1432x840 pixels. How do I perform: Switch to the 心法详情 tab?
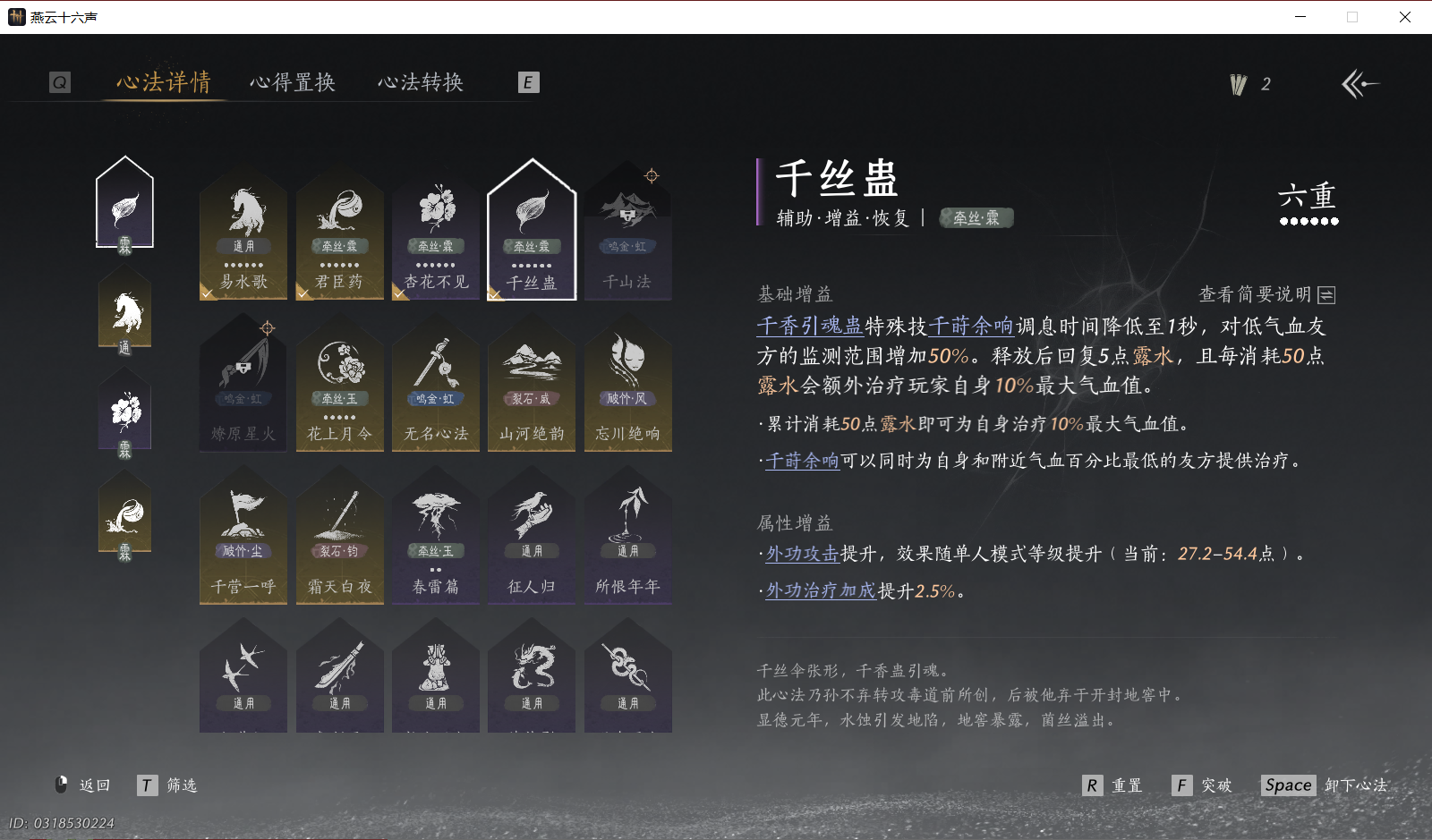point(164,82)
